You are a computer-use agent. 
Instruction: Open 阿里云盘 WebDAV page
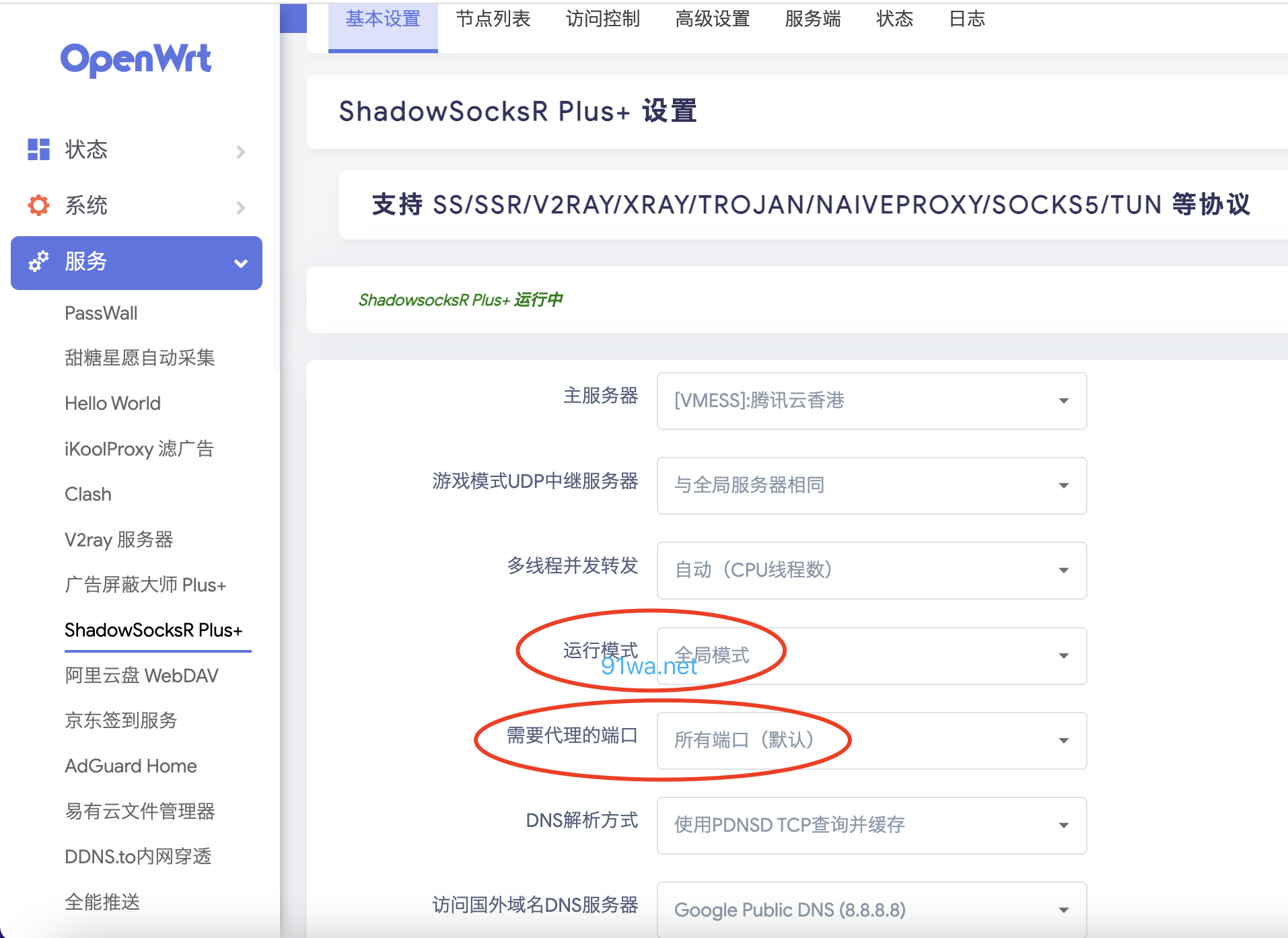[x=141, y=676]
